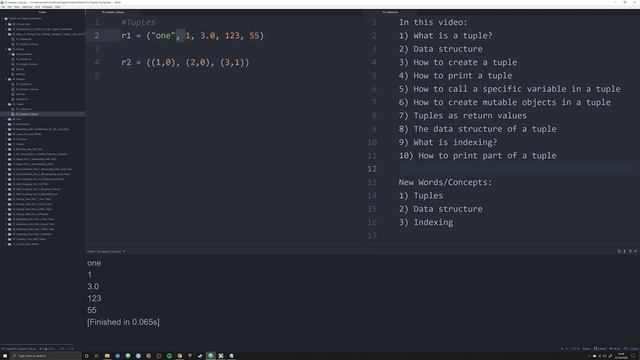This screenshot has height=360, width=640.
Task: Switch to the right editor pane's file tab
Action: (390, 12)
